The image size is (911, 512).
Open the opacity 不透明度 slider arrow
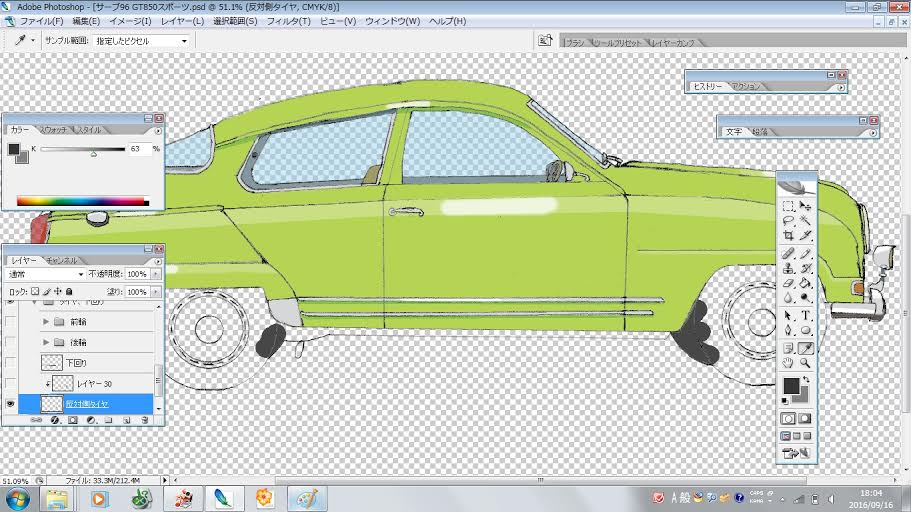click(x=156, y=274)
